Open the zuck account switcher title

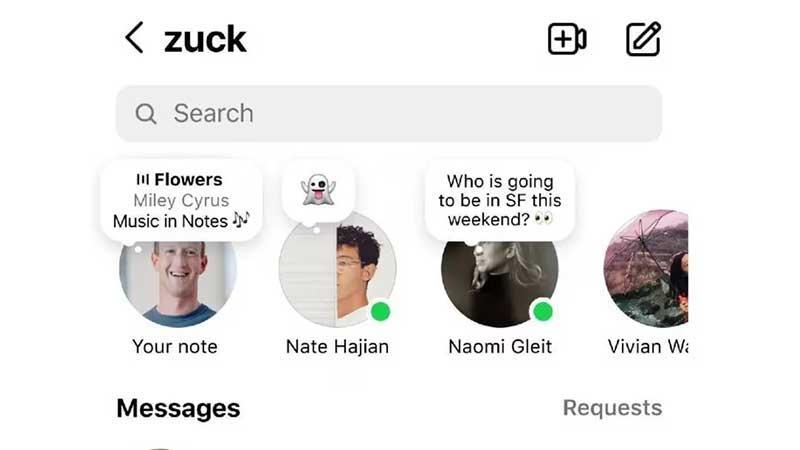pos(205,40)
